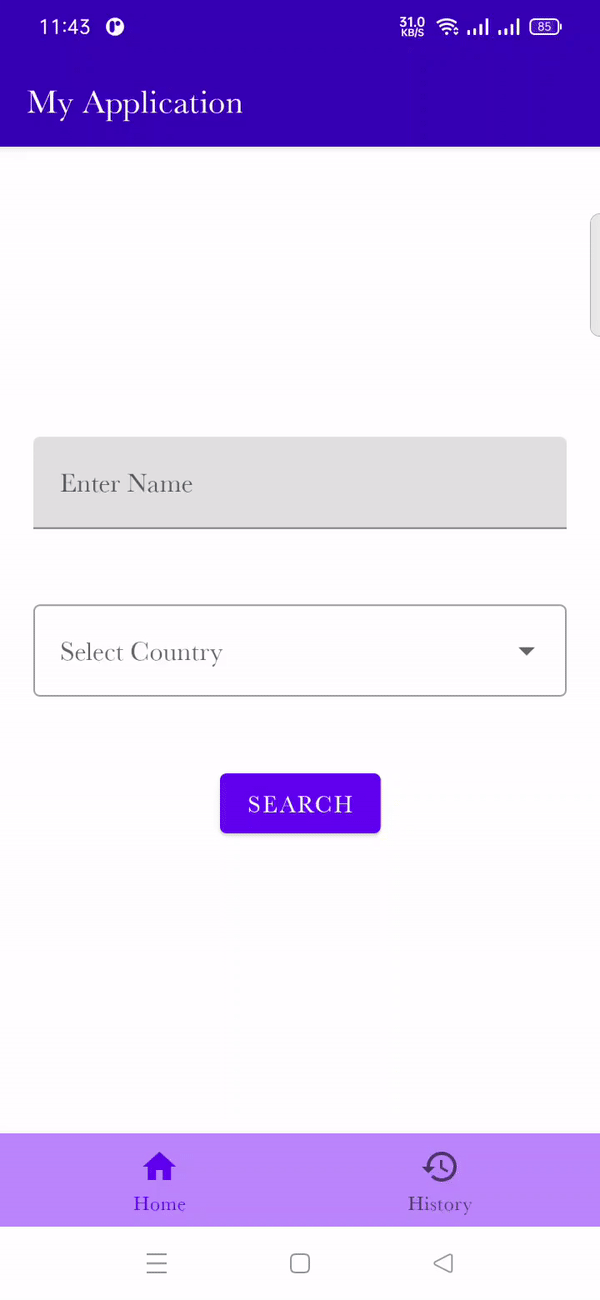Image resolution: width=600 pixels, height=1300 pixels.
Task: Focus the Enter Name text field
Action: [300, 483]
